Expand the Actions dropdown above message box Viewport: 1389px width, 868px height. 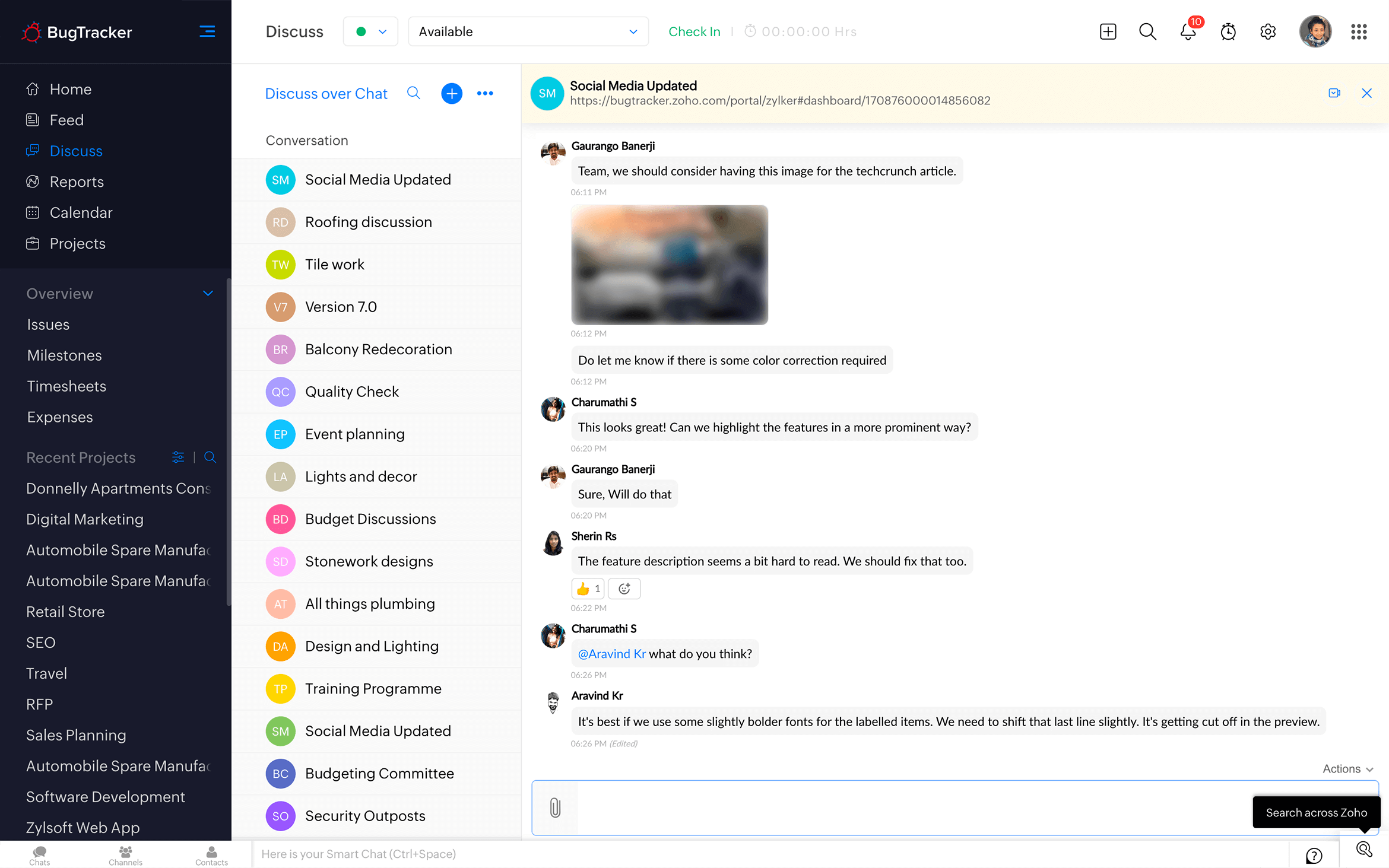[x=1347, y=769]
